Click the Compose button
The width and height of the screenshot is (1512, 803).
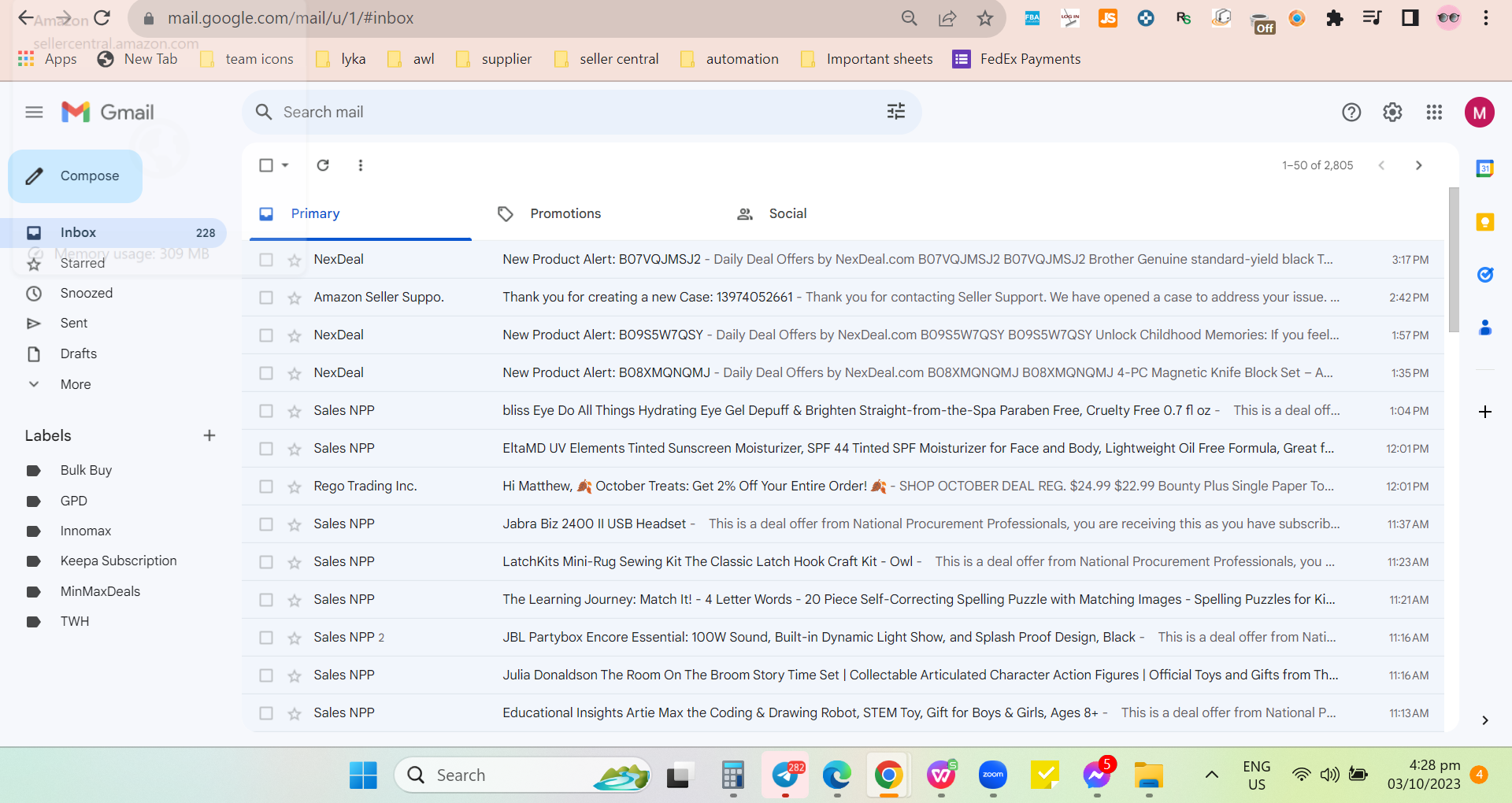[76, 176]
